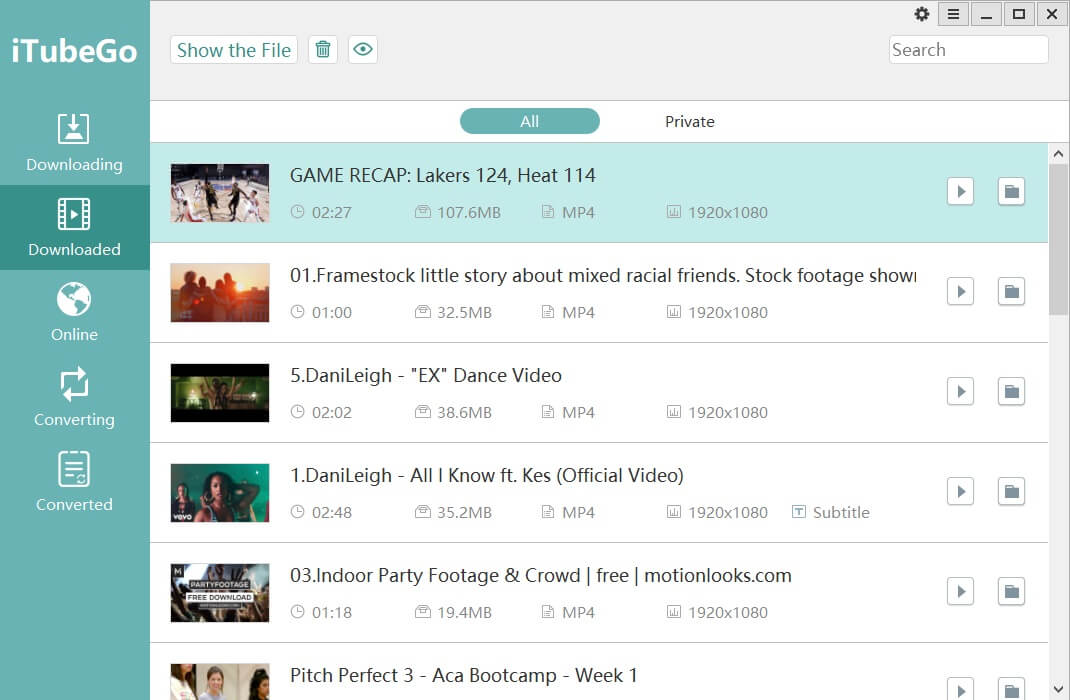Select title "01.Framestock little story about mixed racial friends"

(515, 275)
